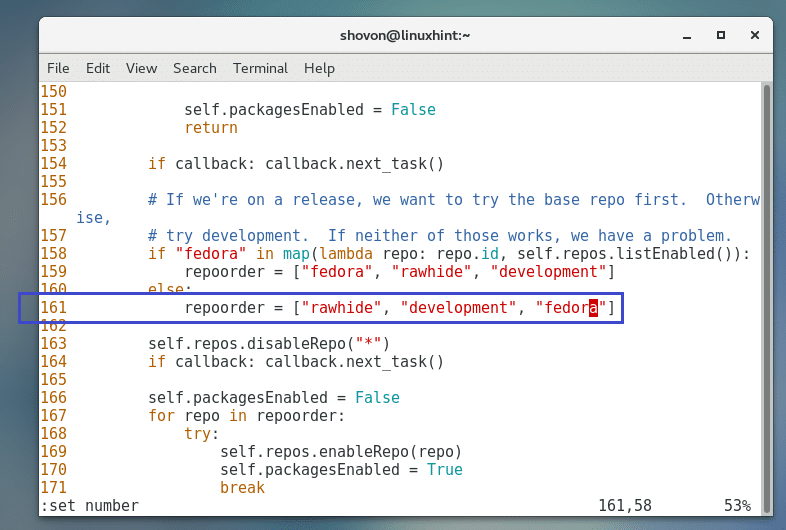Click the wrapped text 'ise,'
786x530 pixels.
click(93, 218)
